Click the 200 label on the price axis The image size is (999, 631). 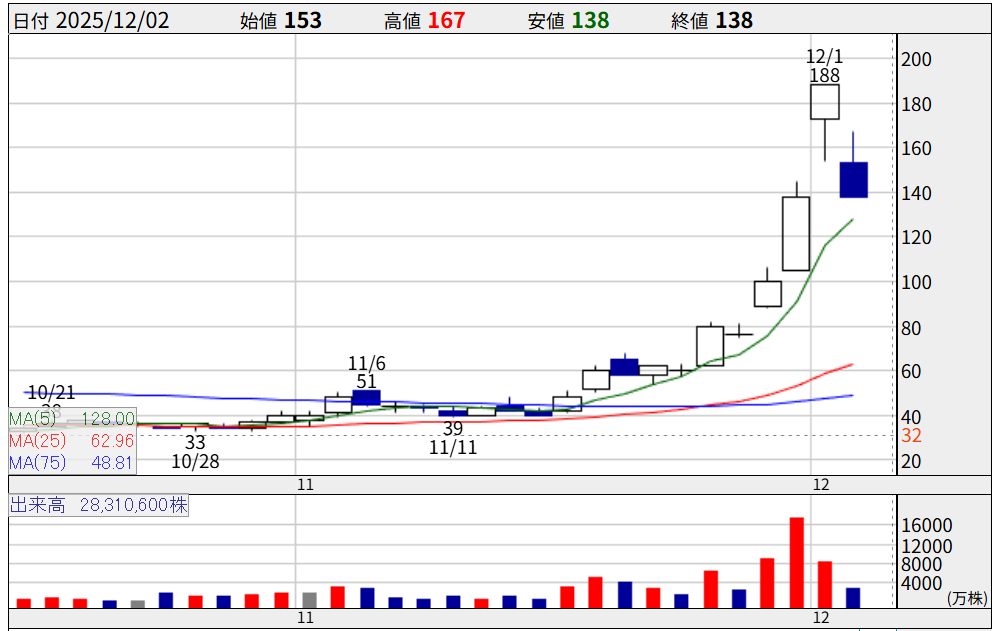pyautogui.click(x=916, y=60)
